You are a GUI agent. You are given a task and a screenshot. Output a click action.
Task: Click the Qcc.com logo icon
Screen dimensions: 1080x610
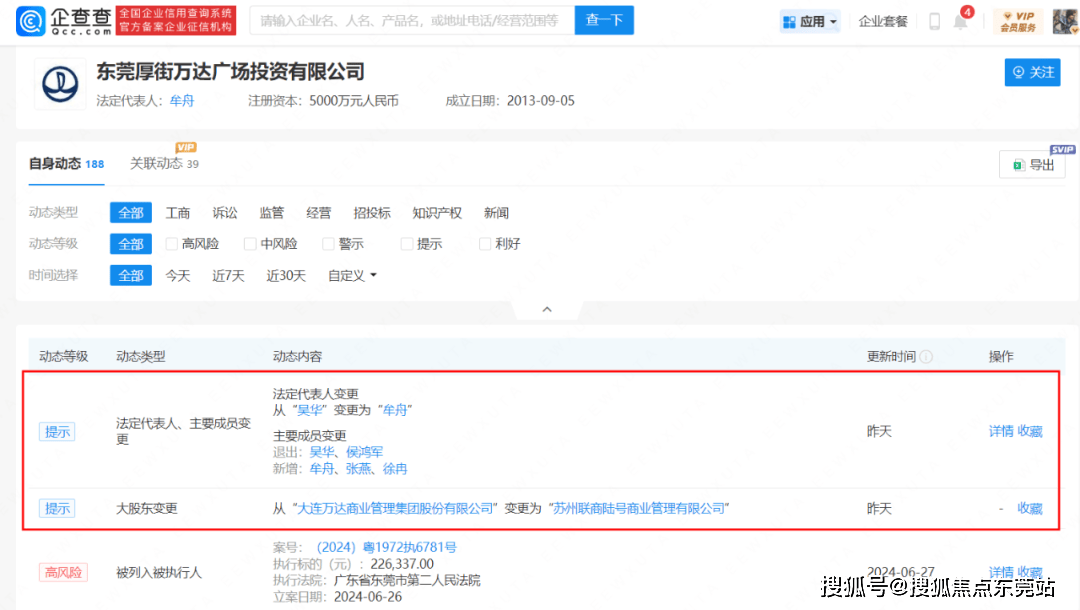click(x=30, y=21)
